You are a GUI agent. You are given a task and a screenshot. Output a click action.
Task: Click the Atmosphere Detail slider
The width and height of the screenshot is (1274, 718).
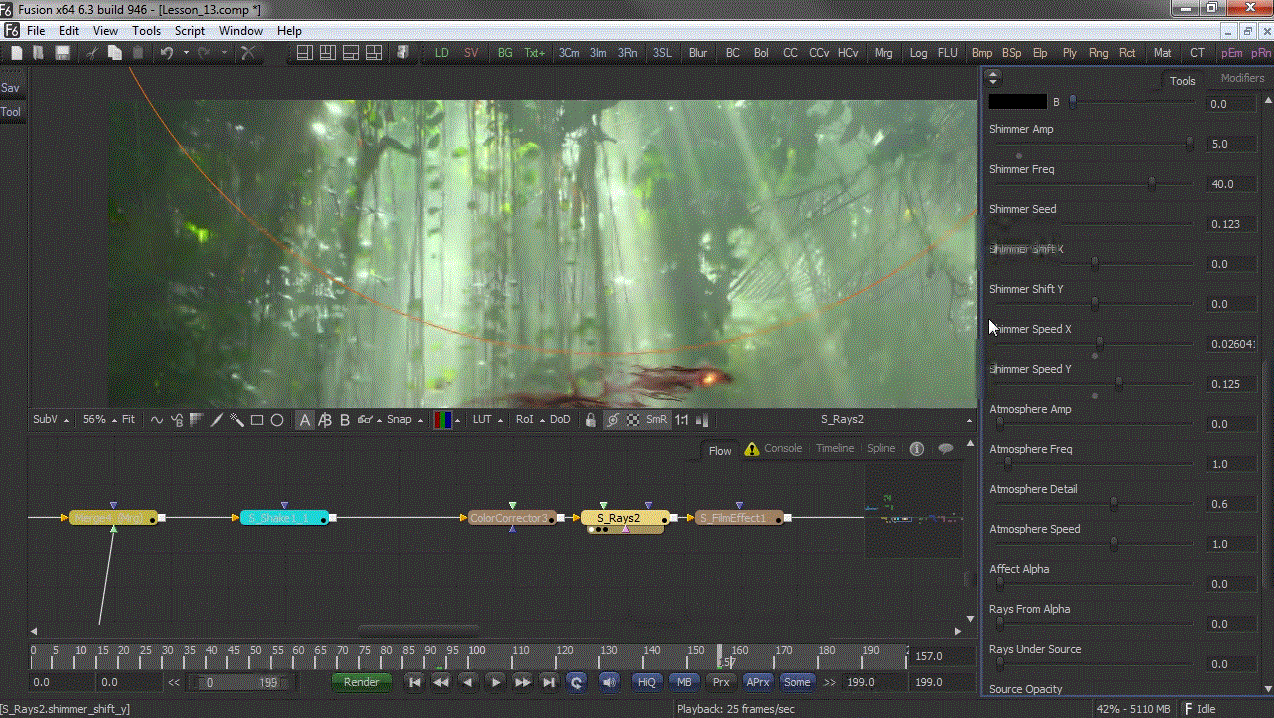[x=1093, y=504]
